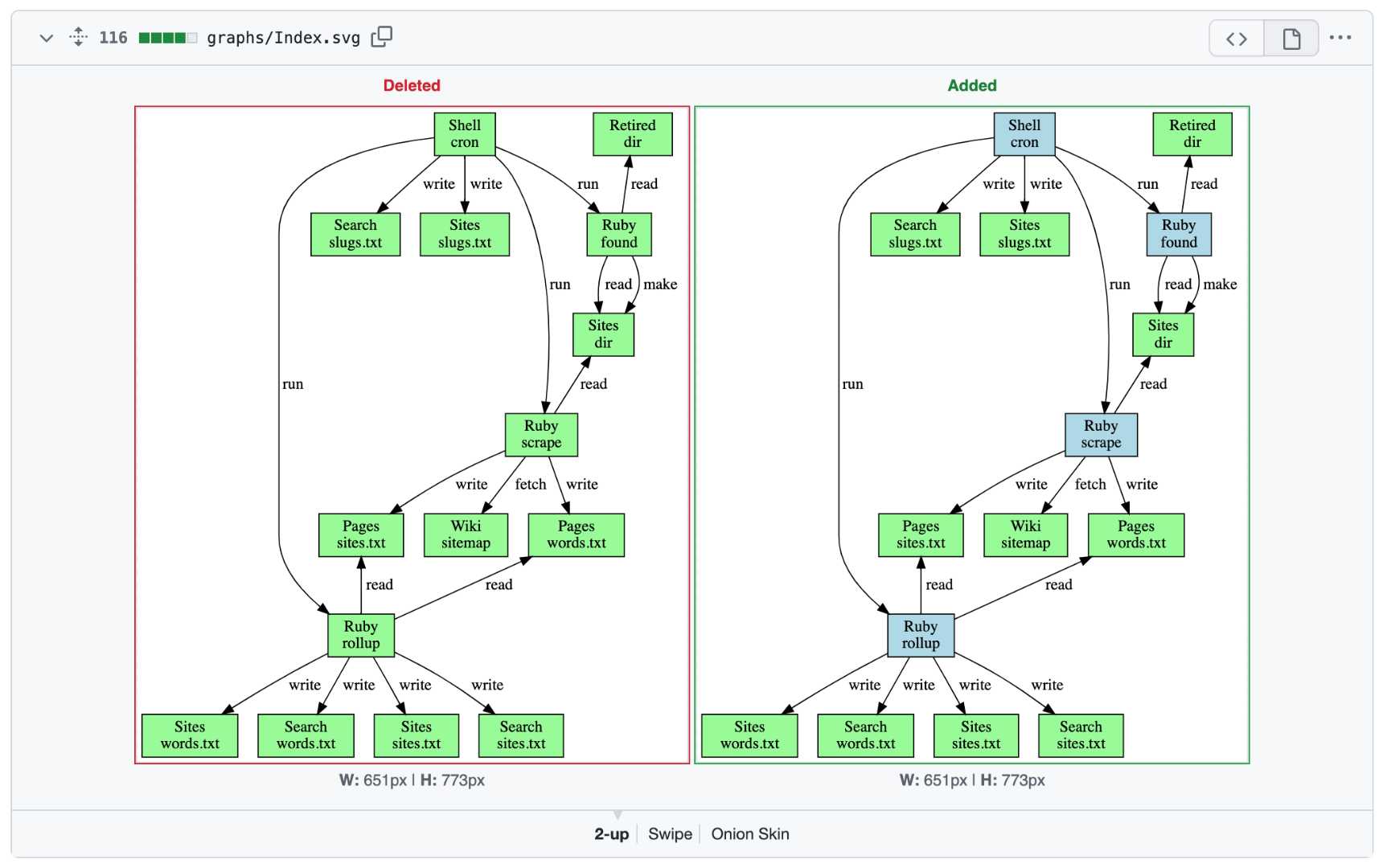Click the Added image heading
The height and width of the screenshot is (868, 1383).
(x=971, y=85)
